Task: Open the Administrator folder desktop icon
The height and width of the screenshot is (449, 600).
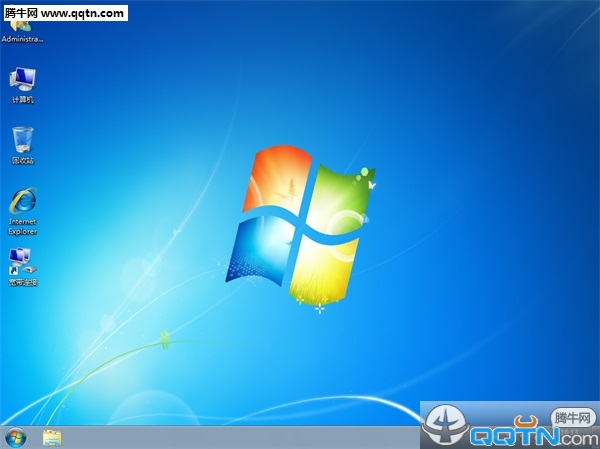Action: click(x=22, y=32)
